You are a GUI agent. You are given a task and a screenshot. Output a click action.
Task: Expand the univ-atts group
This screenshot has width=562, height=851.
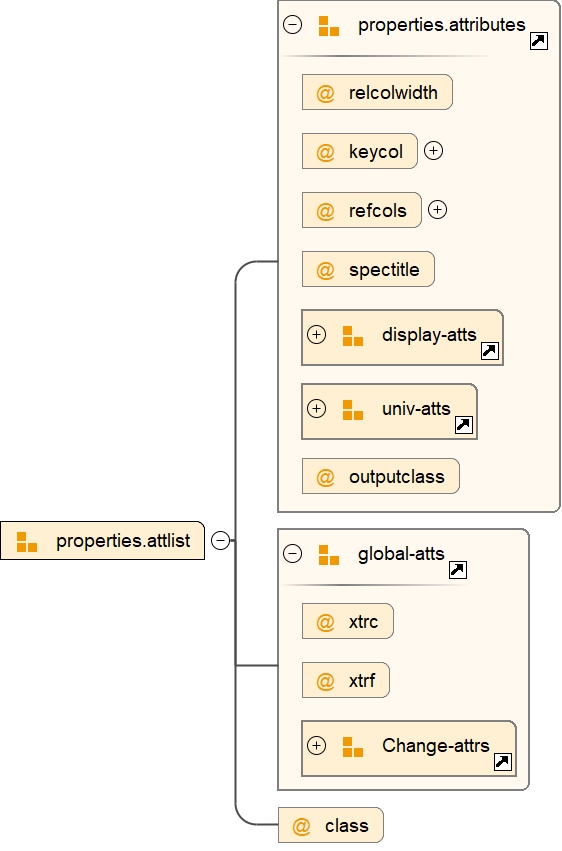click(316, 409)
